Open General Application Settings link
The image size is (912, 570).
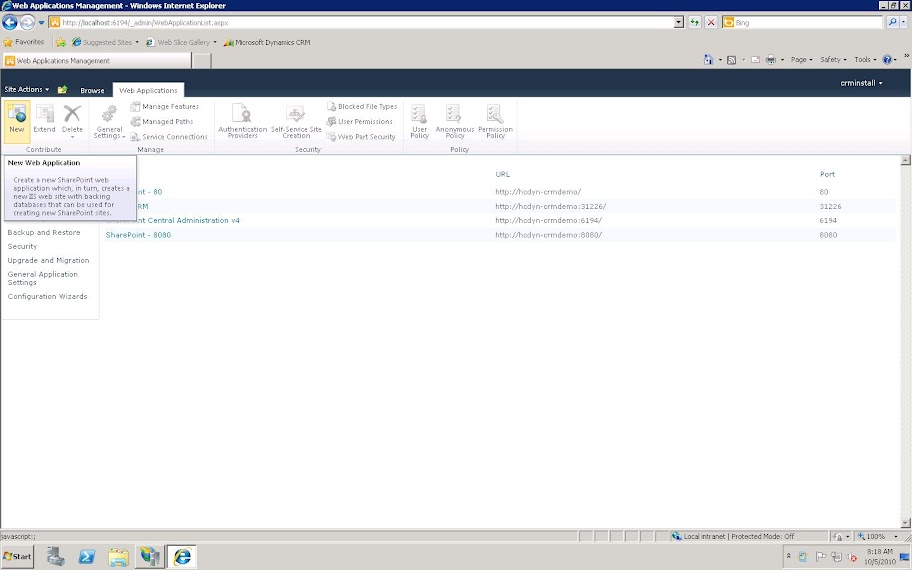tap(42, 278)
